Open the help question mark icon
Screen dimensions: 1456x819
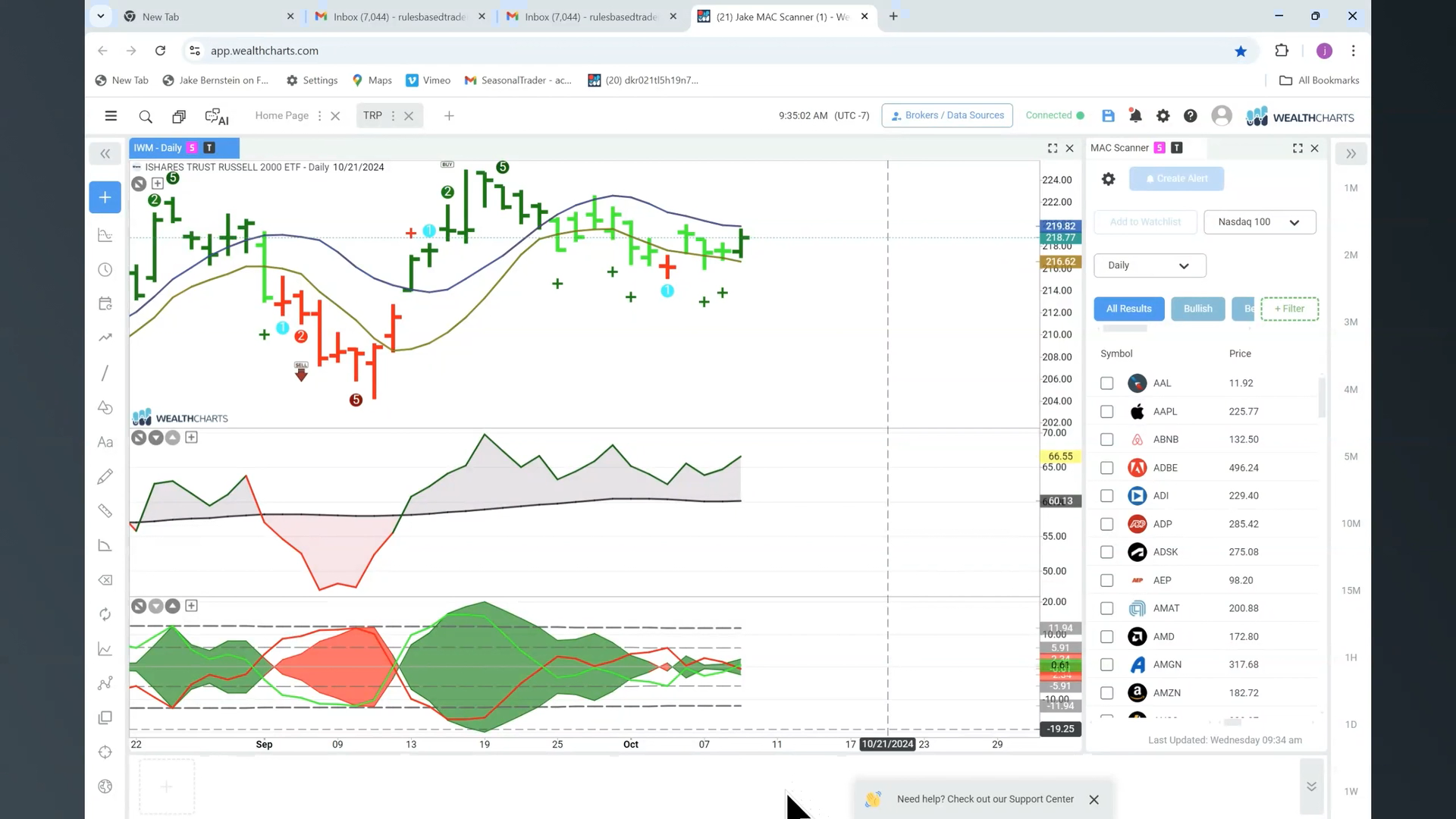pyautogui.click(x=1191, y=115)
